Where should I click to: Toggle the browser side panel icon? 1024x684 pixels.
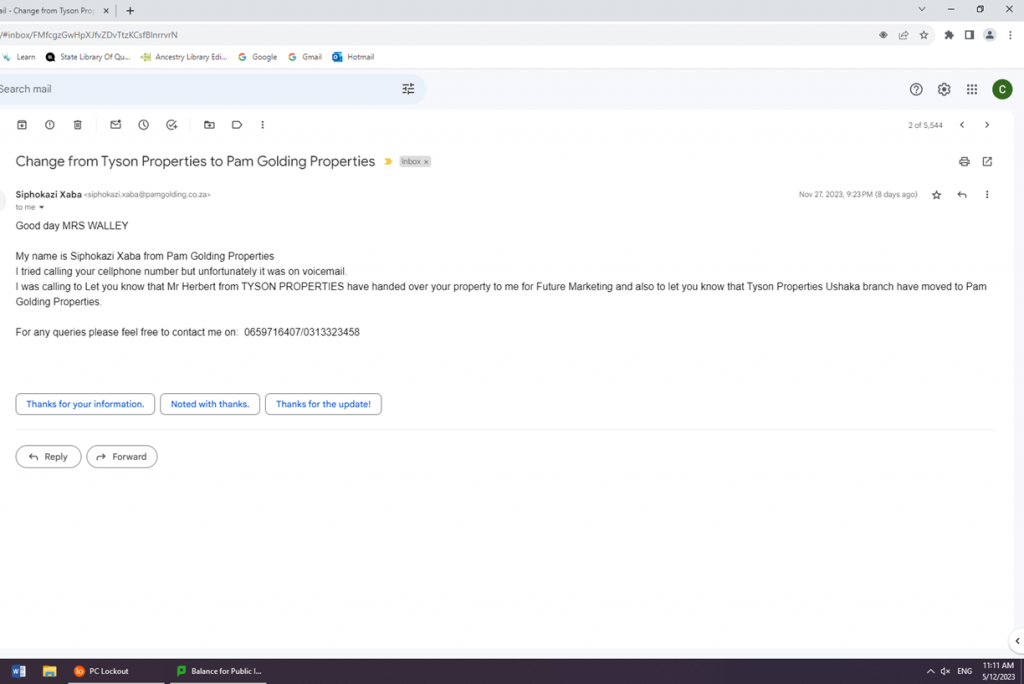(969, 35)
